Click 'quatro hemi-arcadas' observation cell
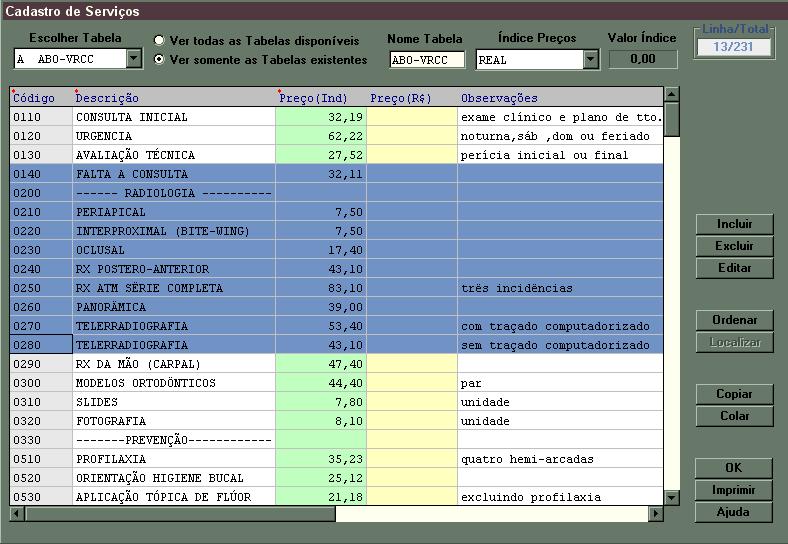This screenshot has height=544, width=788. (x=560, y=460)
